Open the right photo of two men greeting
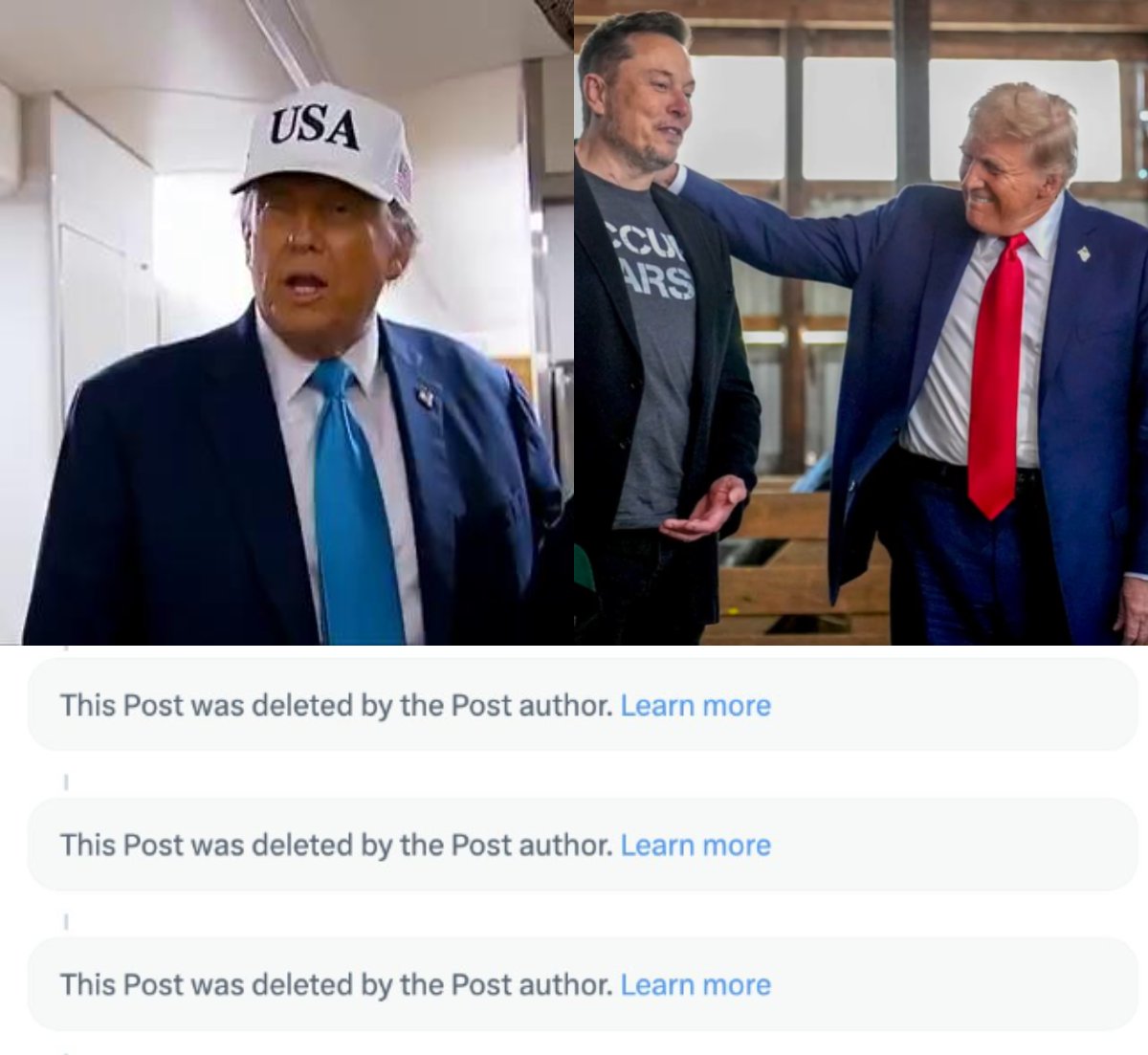 (x=861, y=322)
